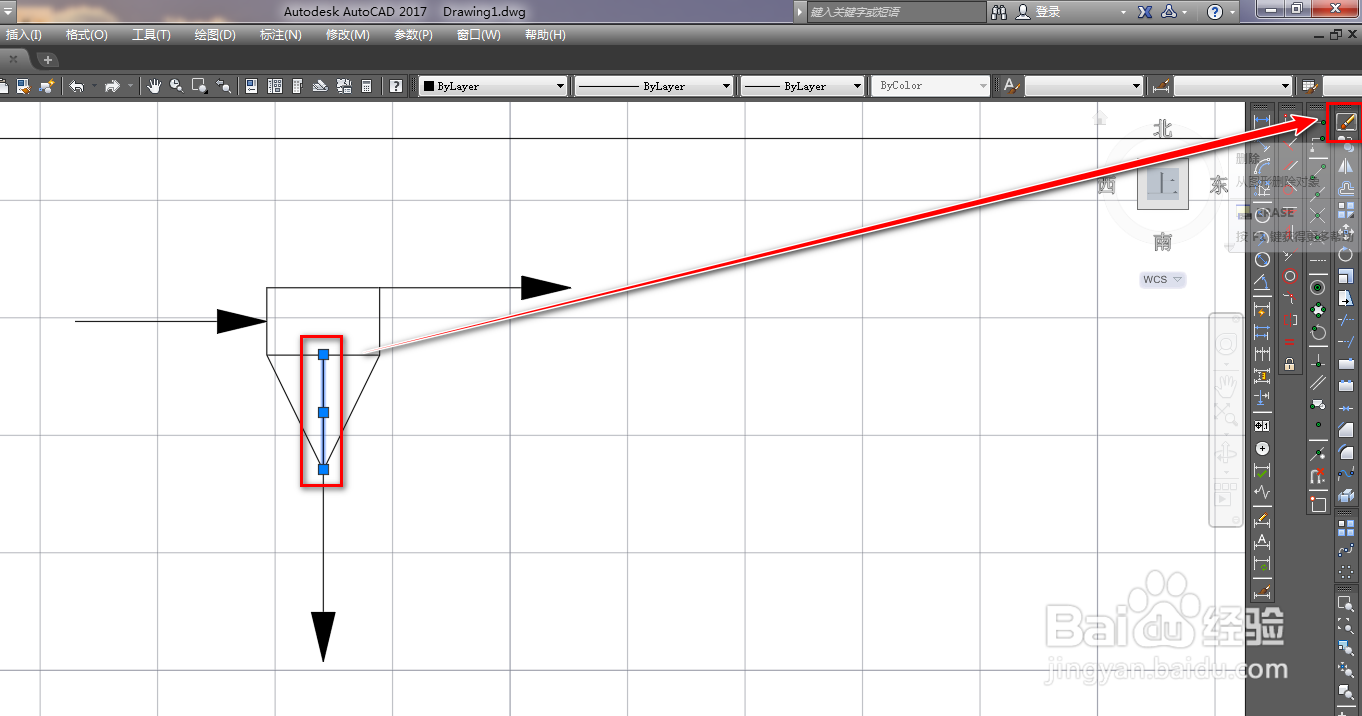The image size is (1362, 716).
Task: Toggle the Parallel object snap
Action: click(1318, 384)
